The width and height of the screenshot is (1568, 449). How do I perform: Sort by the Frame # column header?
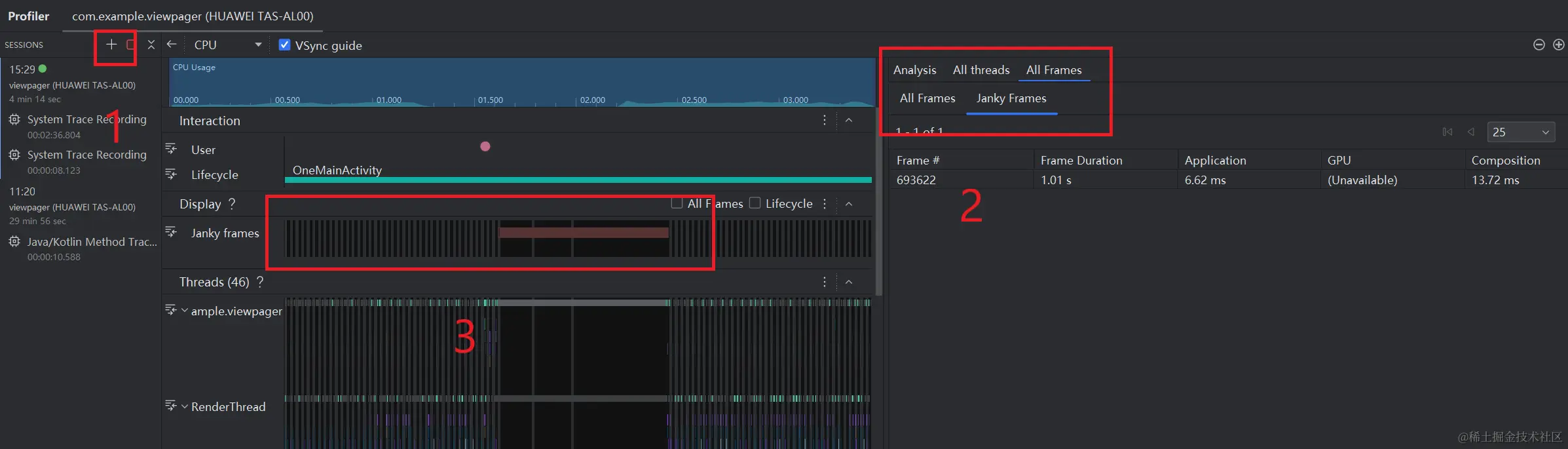click(961, 160)
